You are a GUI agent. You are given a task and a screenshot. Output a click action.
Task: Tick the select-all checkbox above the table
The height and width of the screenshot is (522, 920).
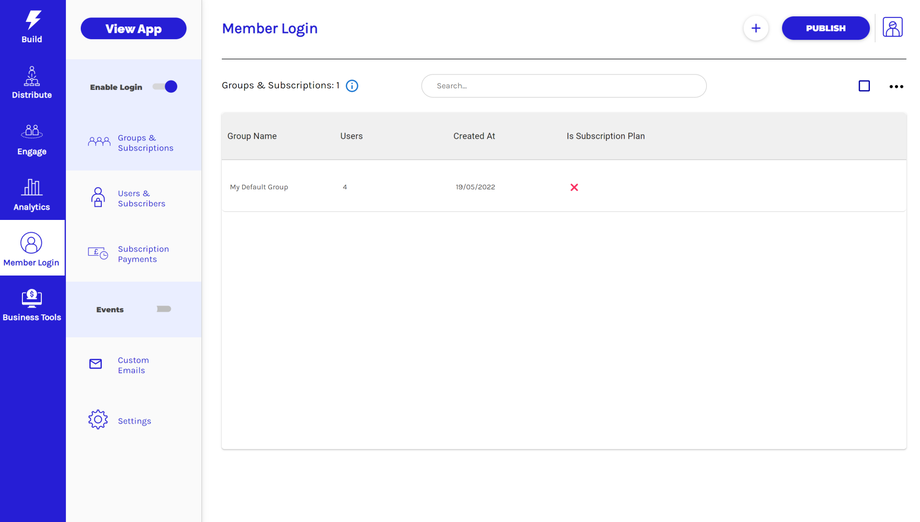[864, 86]
